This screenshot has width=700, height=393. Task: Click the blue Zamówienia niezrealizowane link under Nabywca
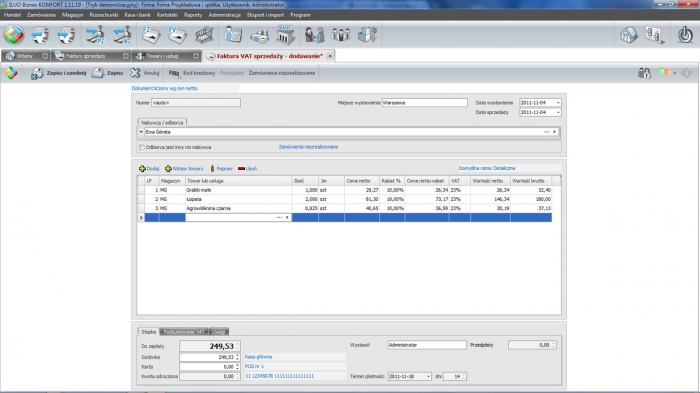click(308, 147)
